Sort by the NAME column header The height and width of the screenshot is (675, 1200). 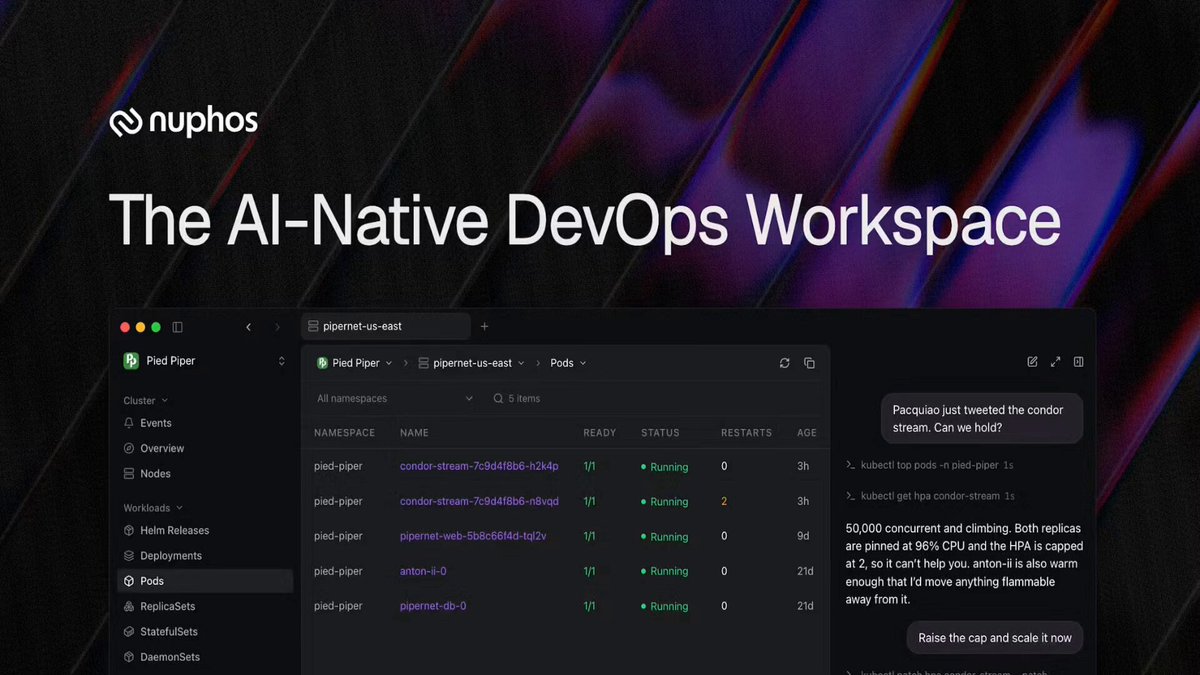coord(414,433)
